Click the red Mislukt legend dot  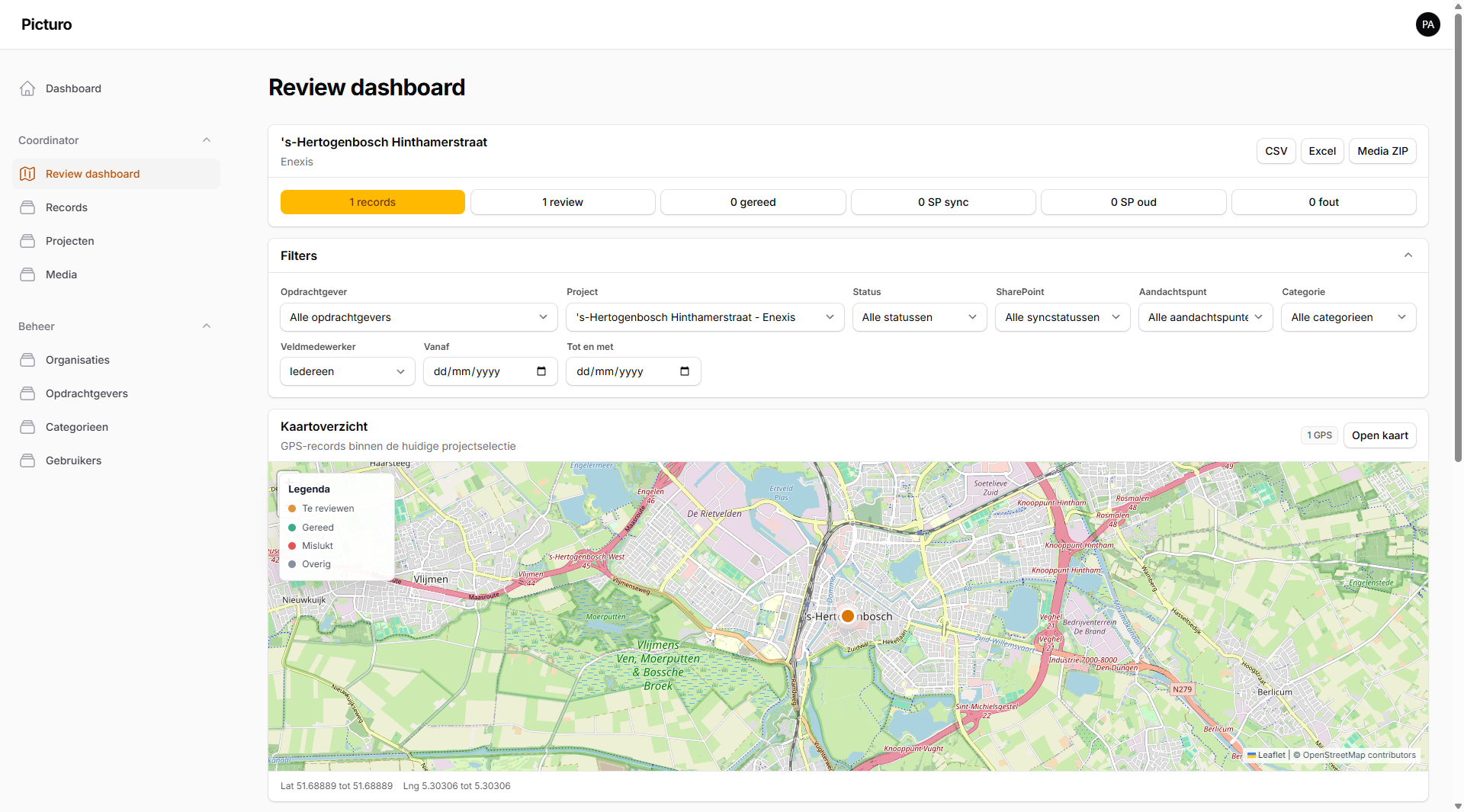(292, 546)
